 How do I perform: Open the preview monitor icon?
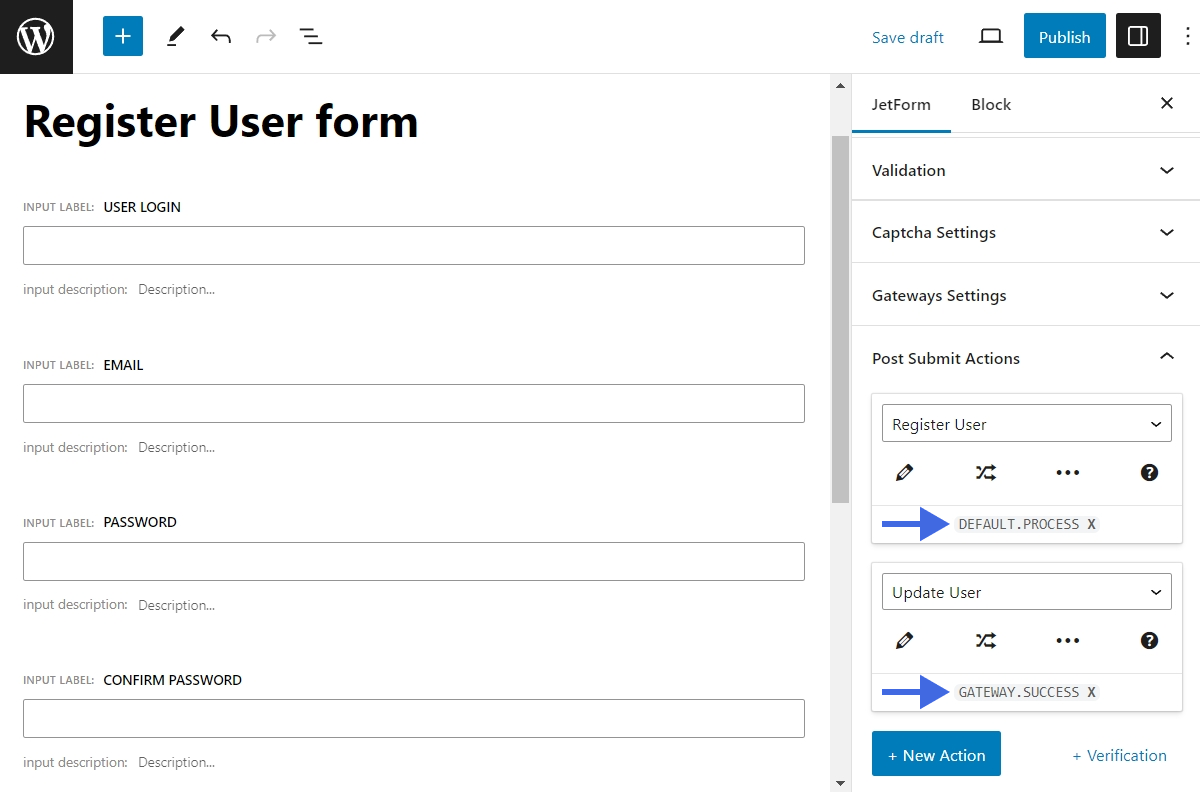click(990, 36)
